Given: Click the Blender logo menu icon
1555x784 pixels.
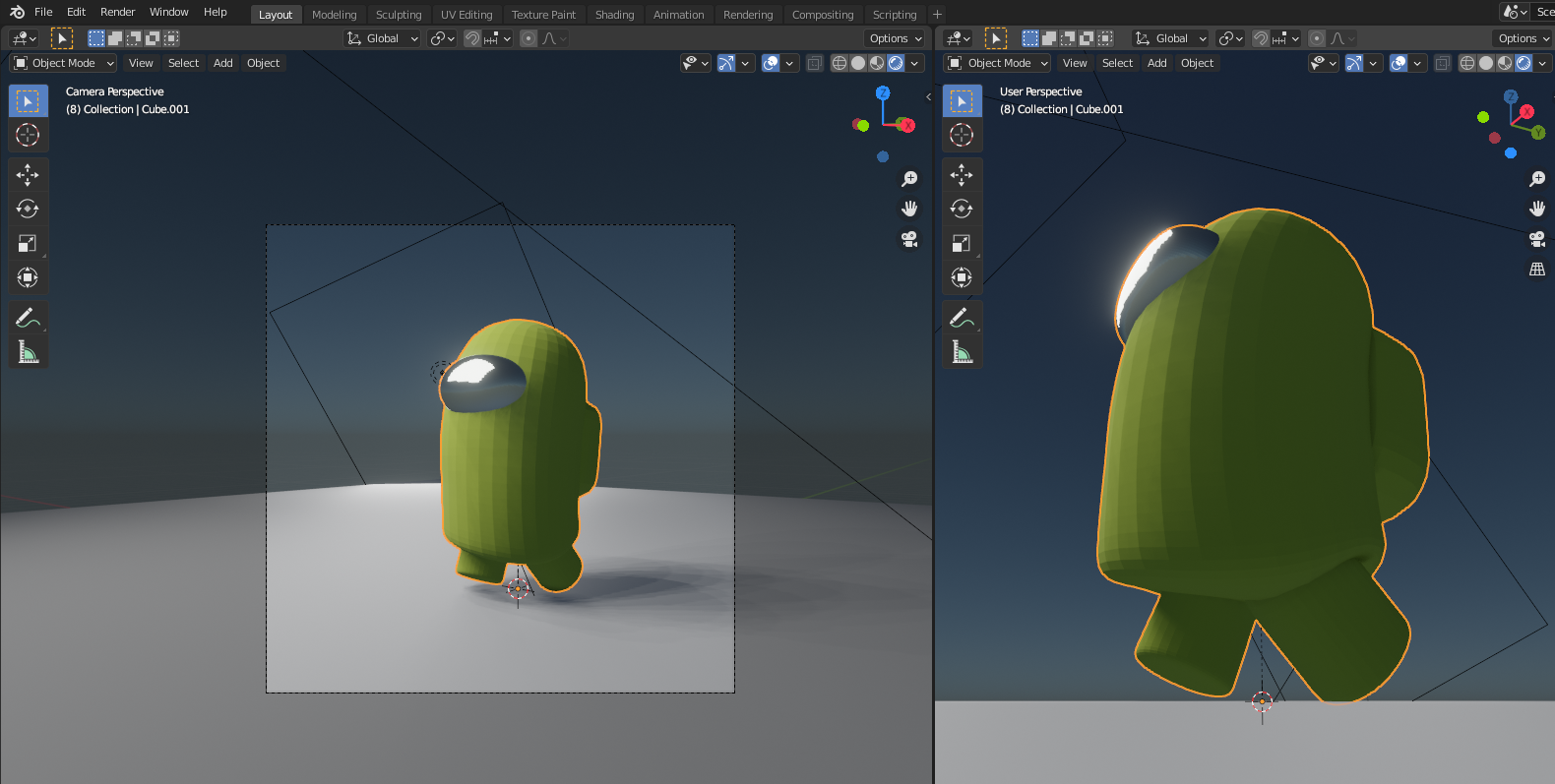Looking at the screenshot, I should click(x=17, y=12).
